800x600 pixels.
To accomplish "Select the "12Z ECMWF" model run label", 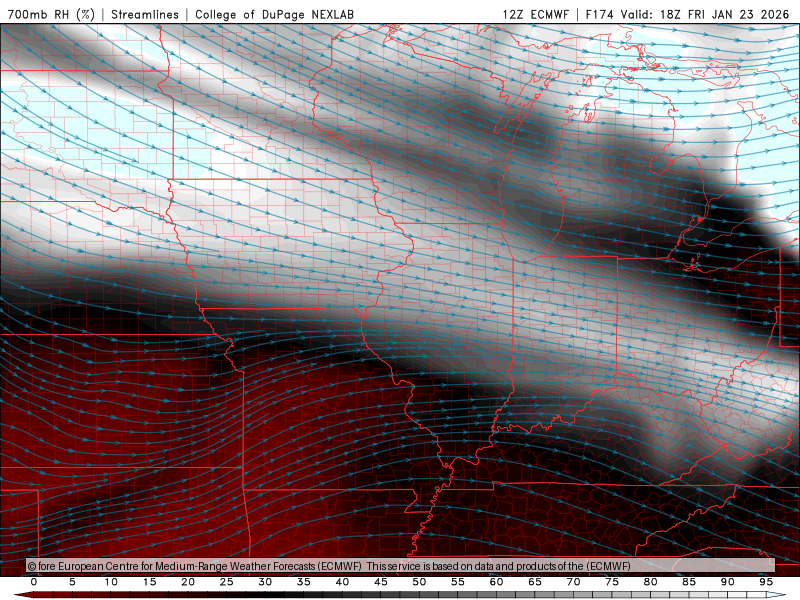I will tap(535, 14).
